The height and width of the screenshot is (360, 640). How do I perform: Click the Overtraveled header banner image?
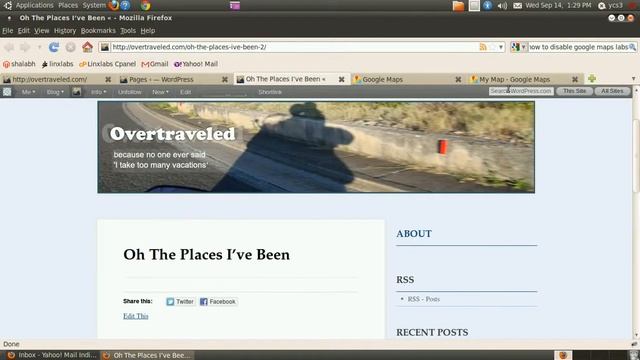[316, 147]
